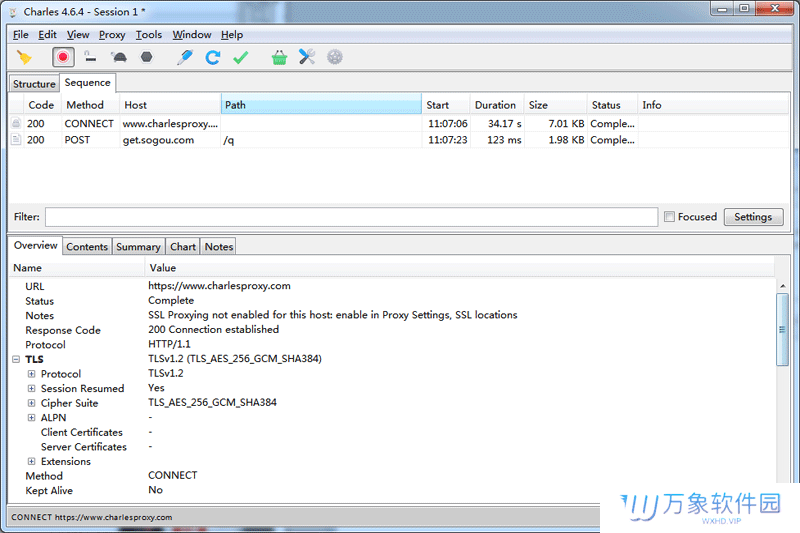Open the File menu

pyautogui.click(x=20, y=35)
